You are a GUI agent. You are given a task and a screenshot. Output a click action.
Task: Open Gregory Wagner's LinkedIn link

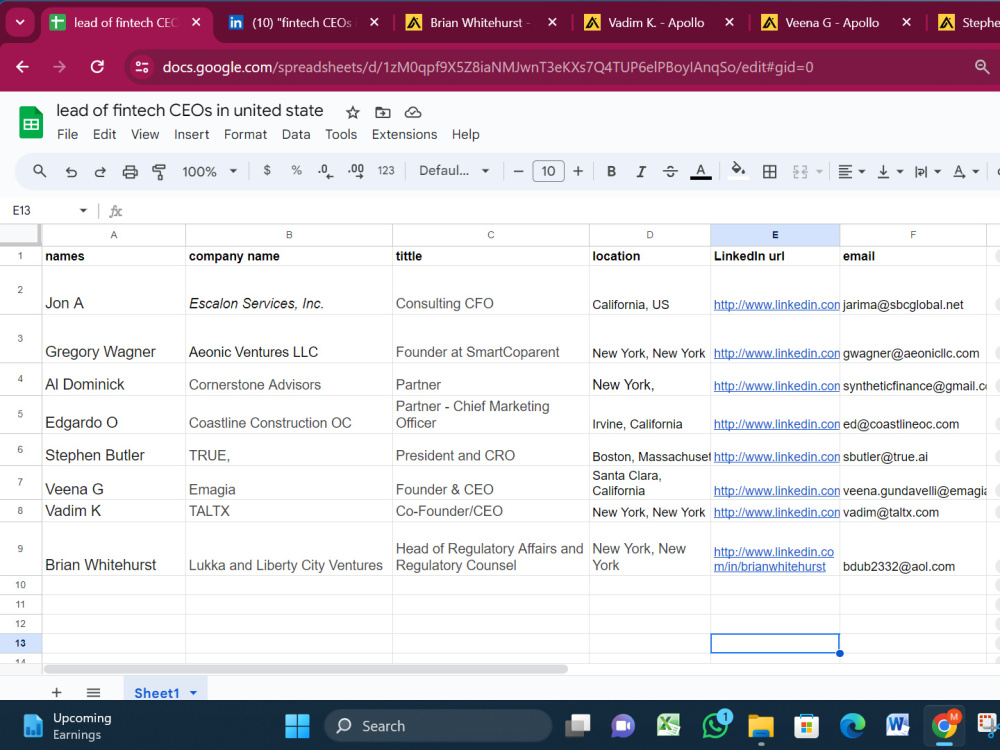pos(776,353)
